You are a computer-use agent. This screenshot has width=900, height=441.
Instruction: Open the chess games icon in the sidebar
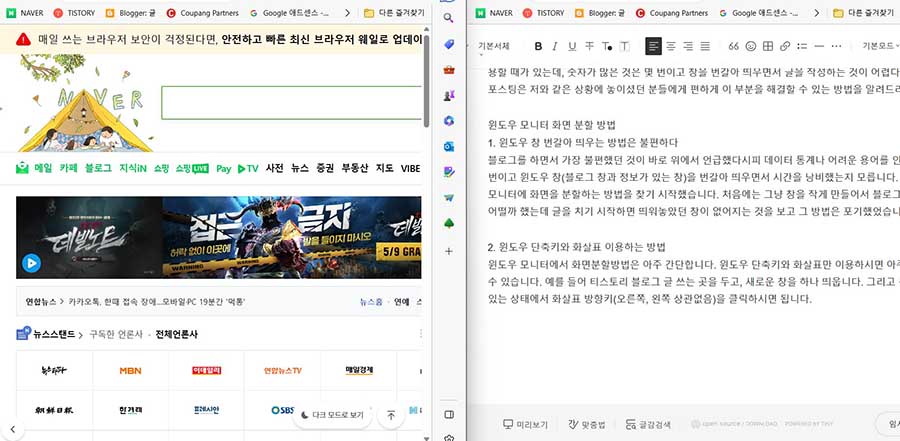(449, 96)
